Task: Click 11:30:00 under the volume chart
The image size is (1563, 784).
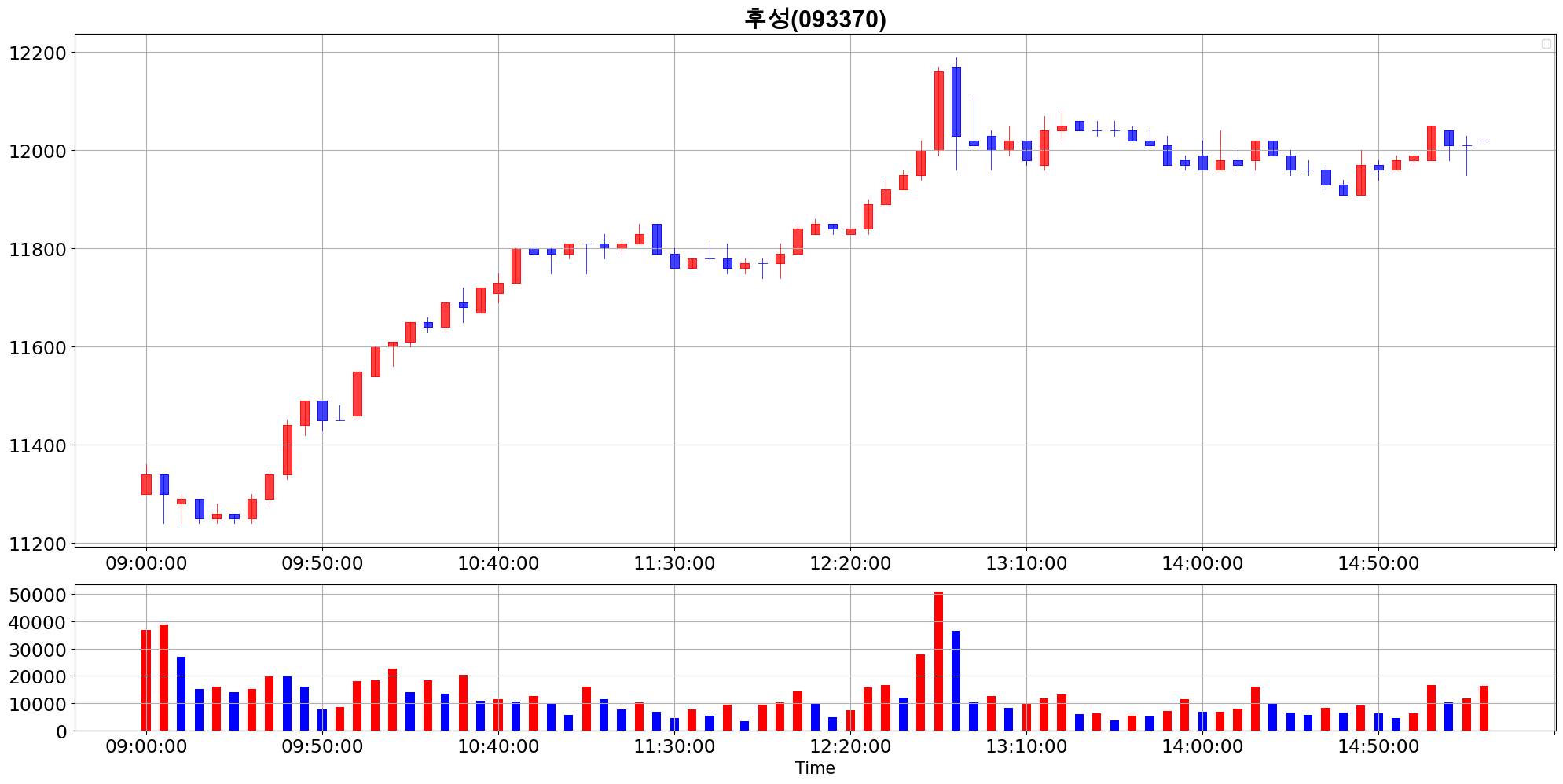Action: tap(674, 746)
